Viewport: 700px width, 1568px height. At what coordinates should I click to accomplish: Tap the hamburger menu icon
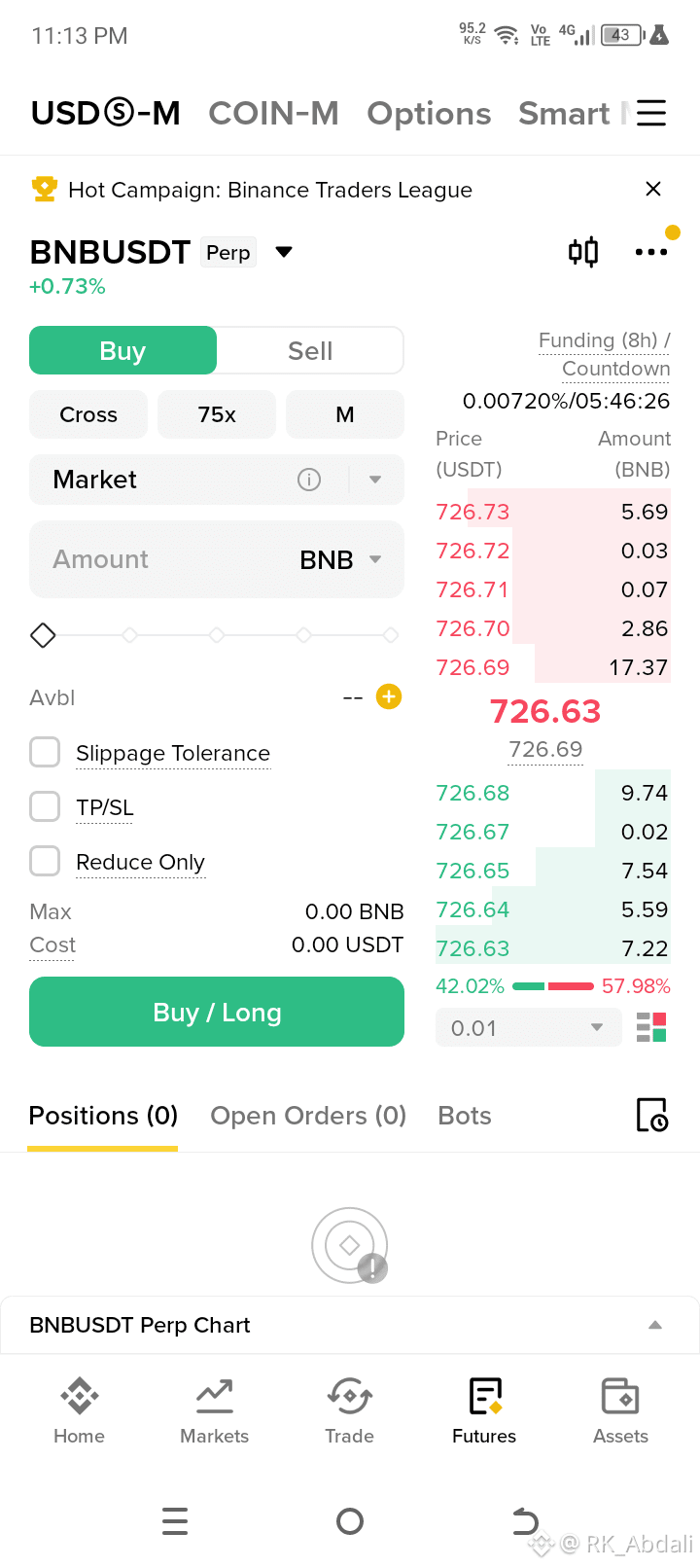click(651, 113)
